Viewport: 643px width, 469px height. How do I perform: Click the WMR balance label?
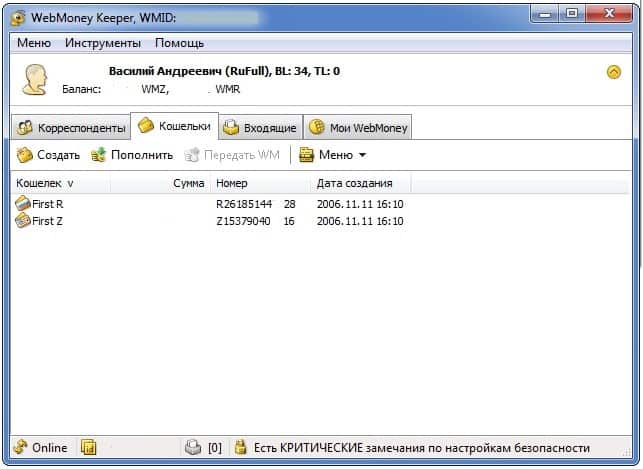(228, 89)
